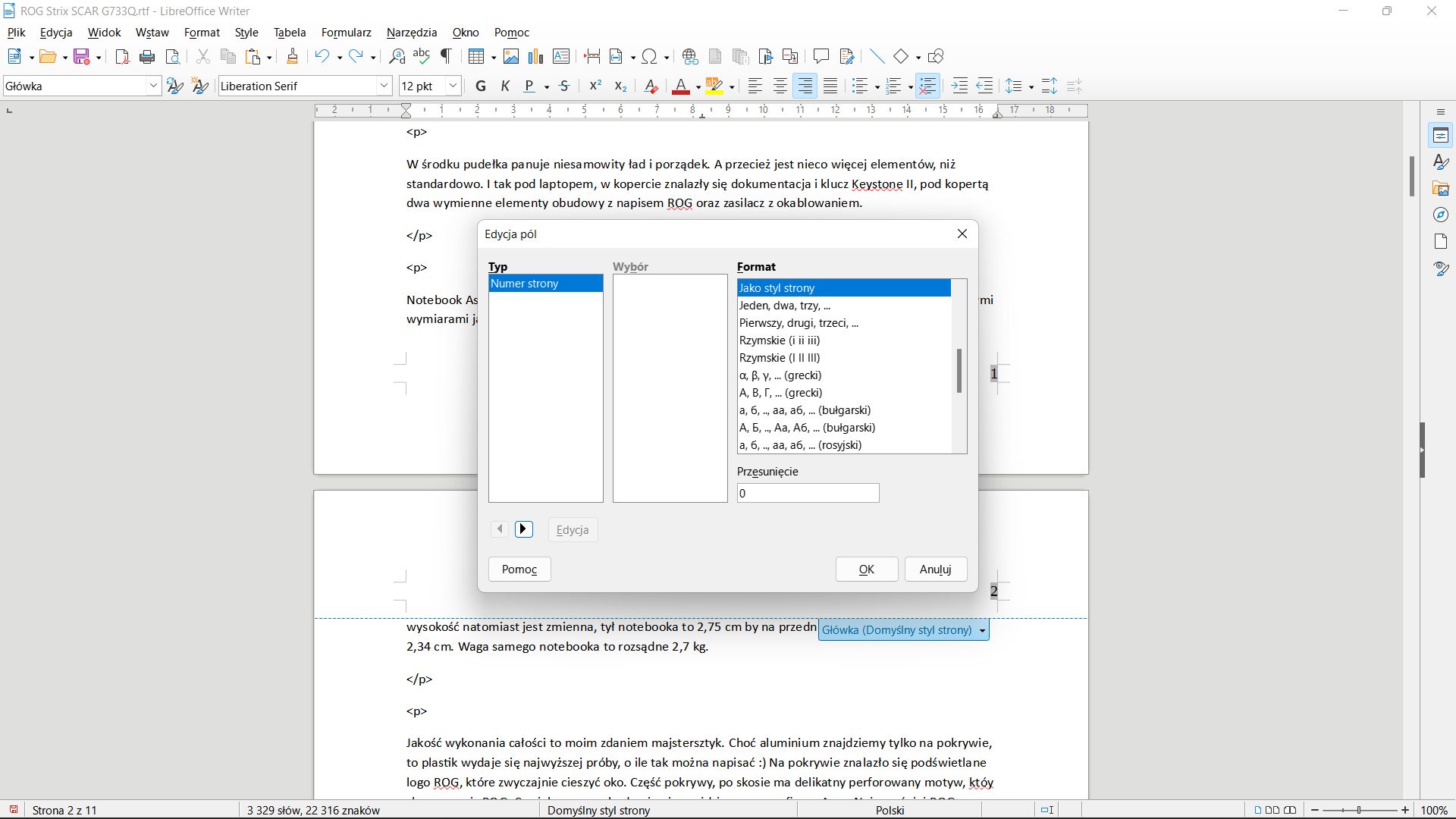Open the Navigator sidebar panel
The image size is (1456, 819).
click(1441, 215)
